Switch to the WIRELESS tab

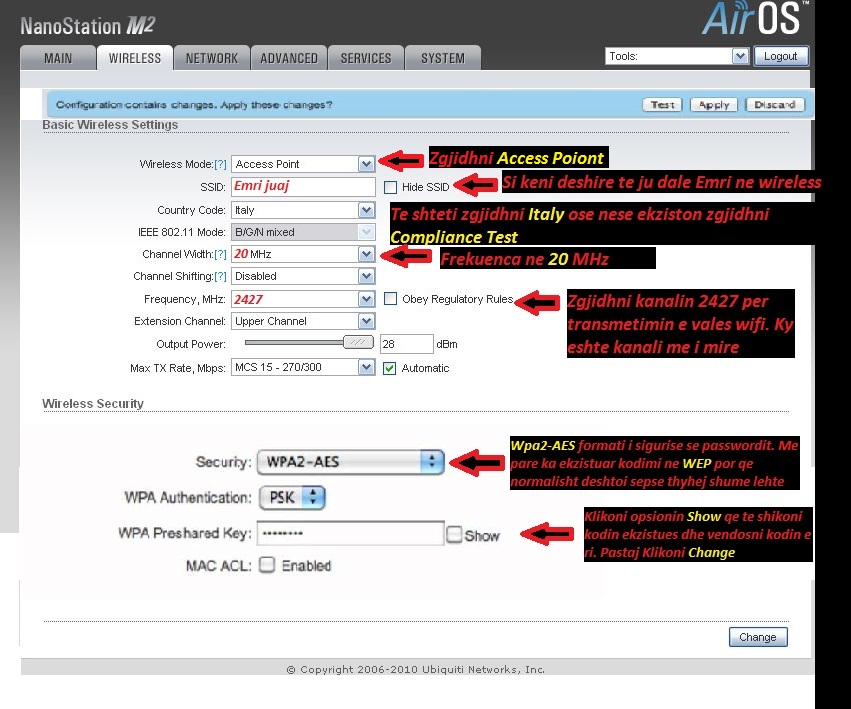(135, 58)
